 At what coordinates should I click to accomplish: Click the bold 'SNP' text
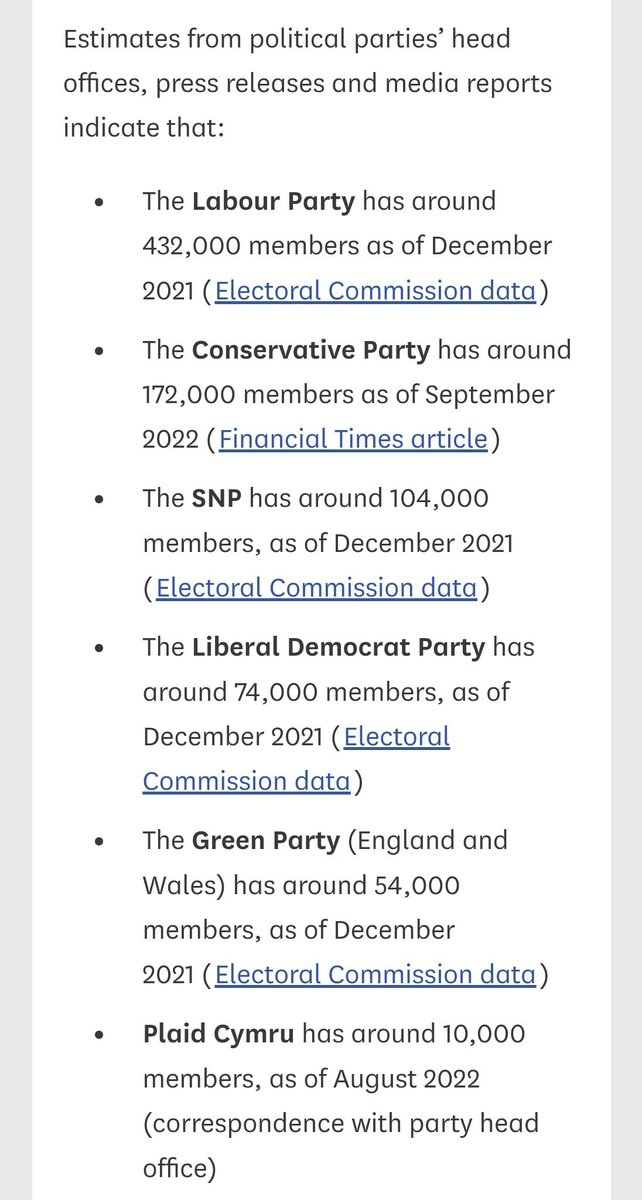coord(217,498)
